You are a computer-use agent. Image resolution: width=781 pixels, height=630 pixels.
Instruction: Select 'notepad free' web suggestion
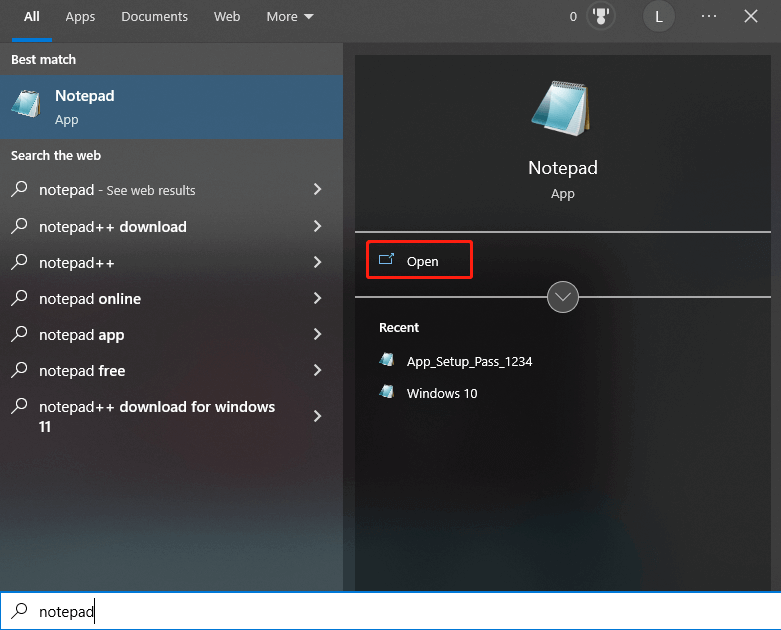(171, 371)
